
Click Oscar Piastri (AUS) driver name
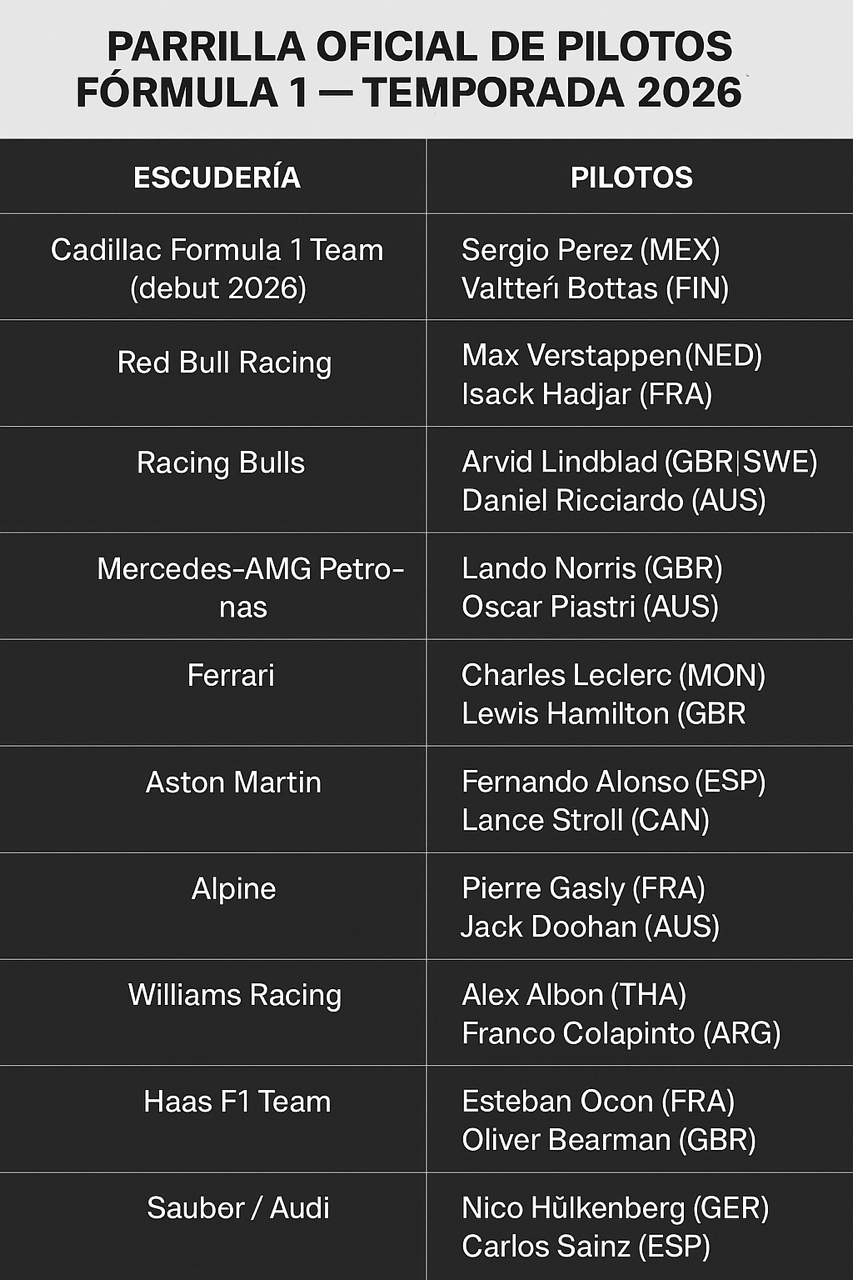[590, 606]
